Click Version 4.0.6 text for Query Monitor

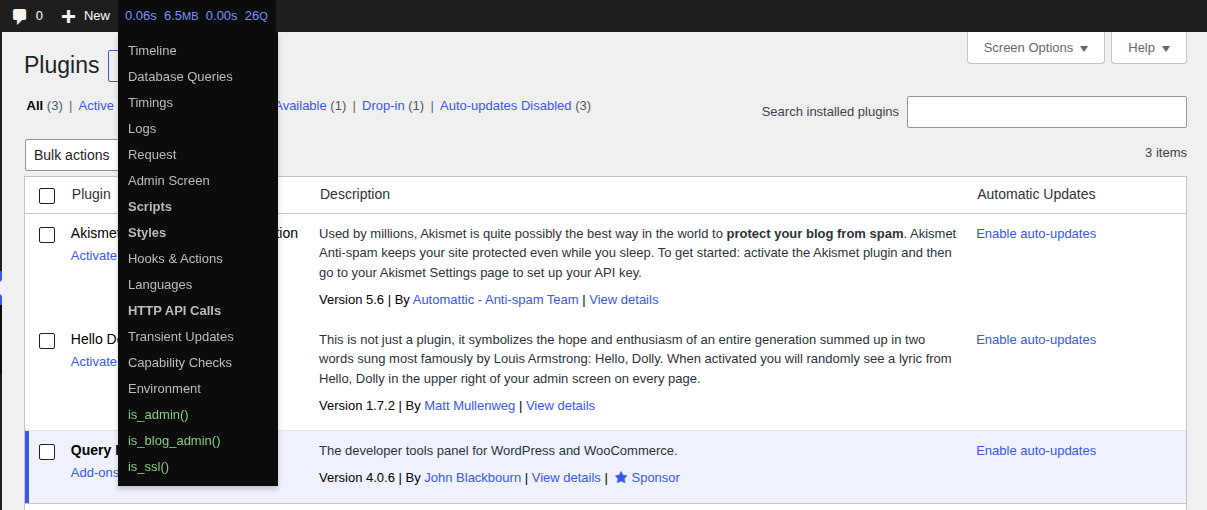tap(357, 478)
